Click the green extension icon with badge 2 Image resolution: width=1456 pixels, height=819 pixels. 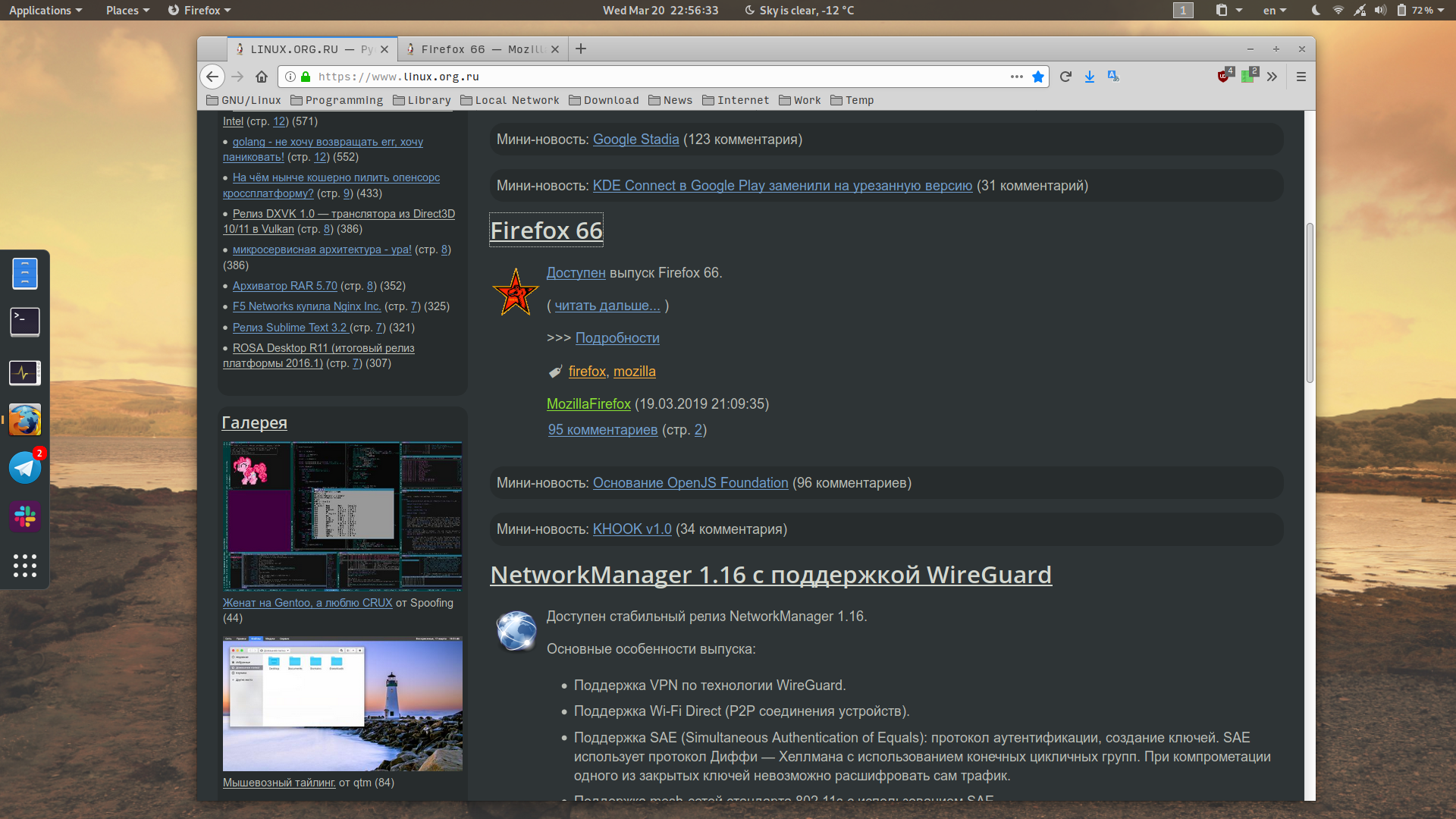click(1249, 75)
